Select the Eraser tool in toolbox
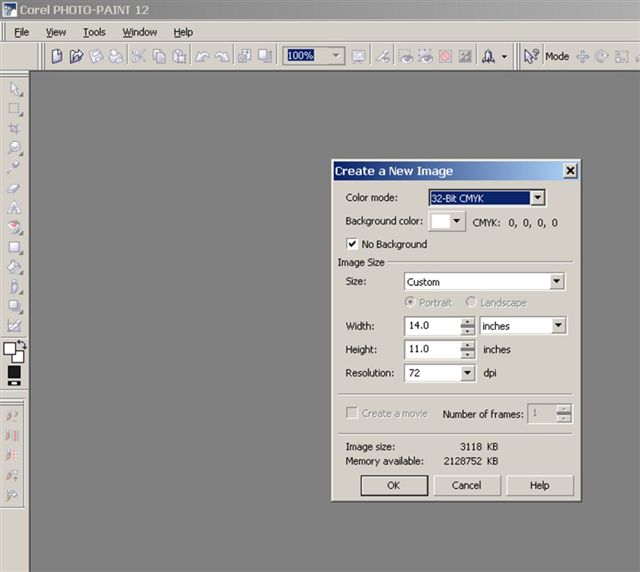The image size is (640, 572). coord(14,187)
